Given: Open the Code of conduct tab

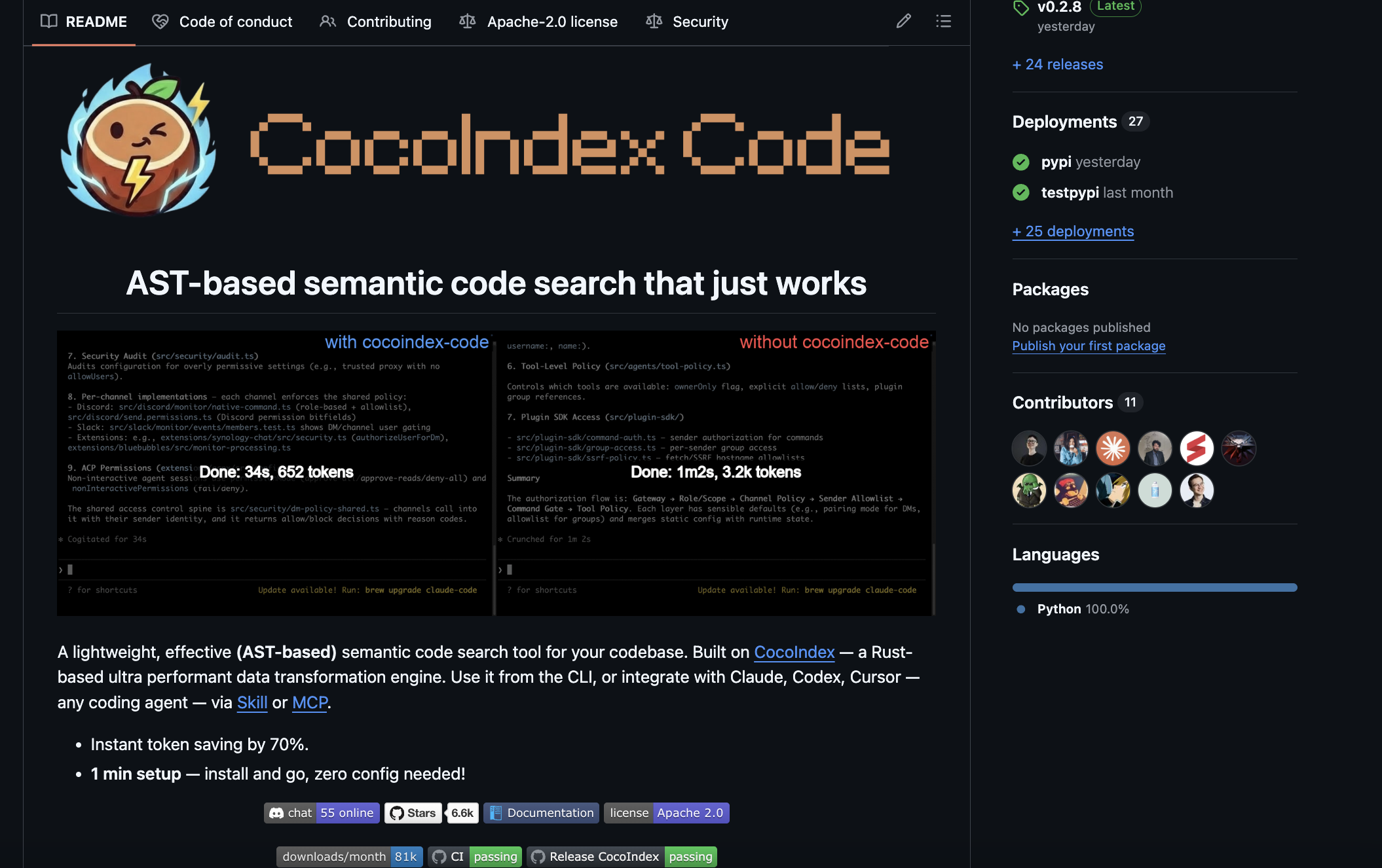Looking at the screenshot, I should [x=235, y=21].
